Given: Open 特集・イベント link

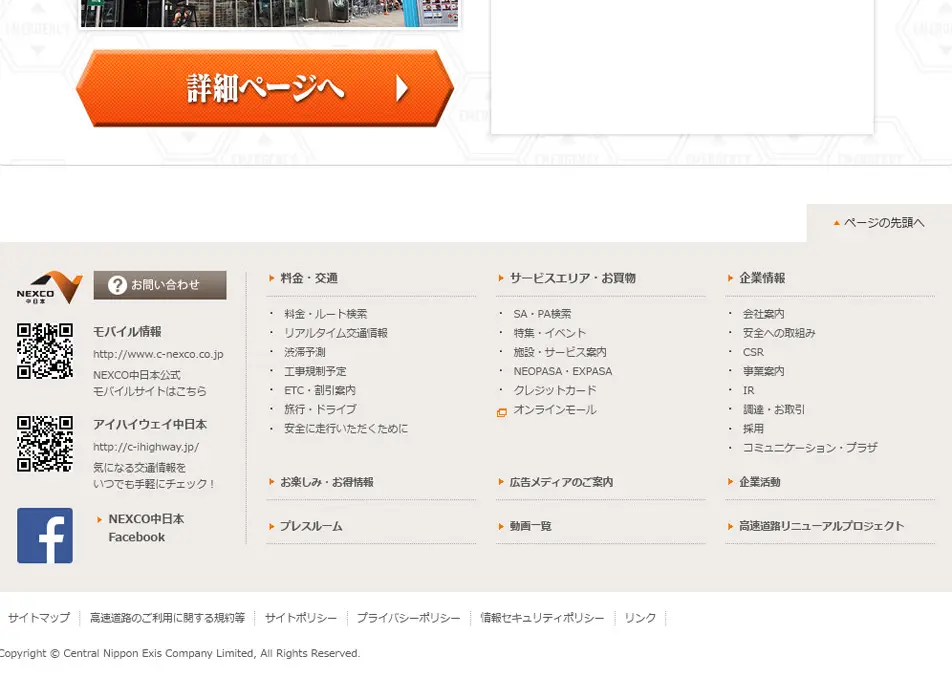Looking at the screenshot, I should (549, 333).
